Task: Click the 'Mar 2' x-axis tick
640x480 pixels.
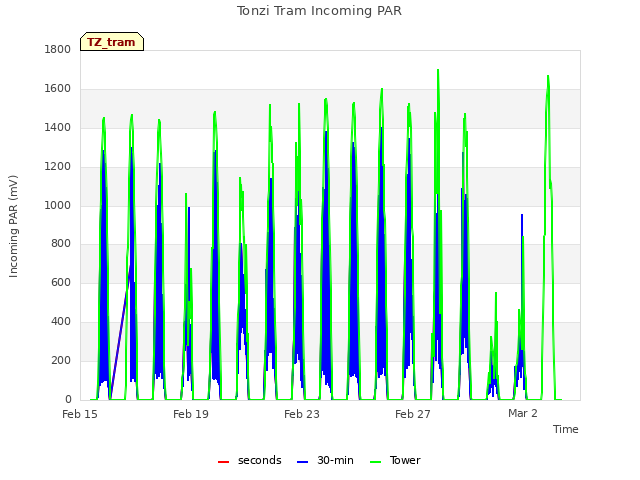Action: tap(522, 413)
